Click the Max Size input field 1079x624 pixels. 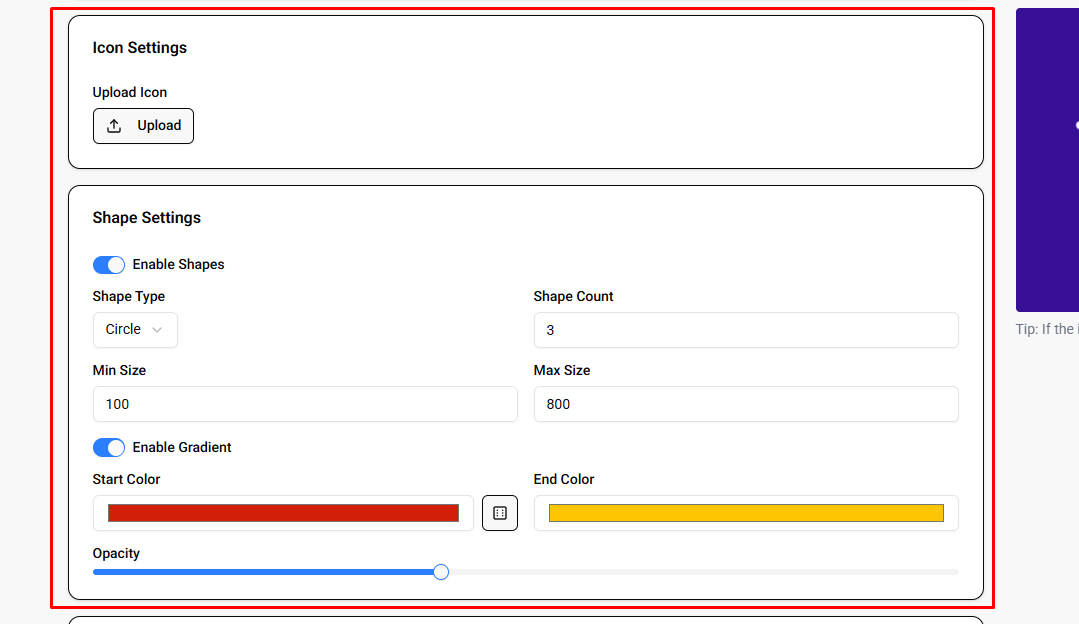pyautogui.click(x=746, y=404)
